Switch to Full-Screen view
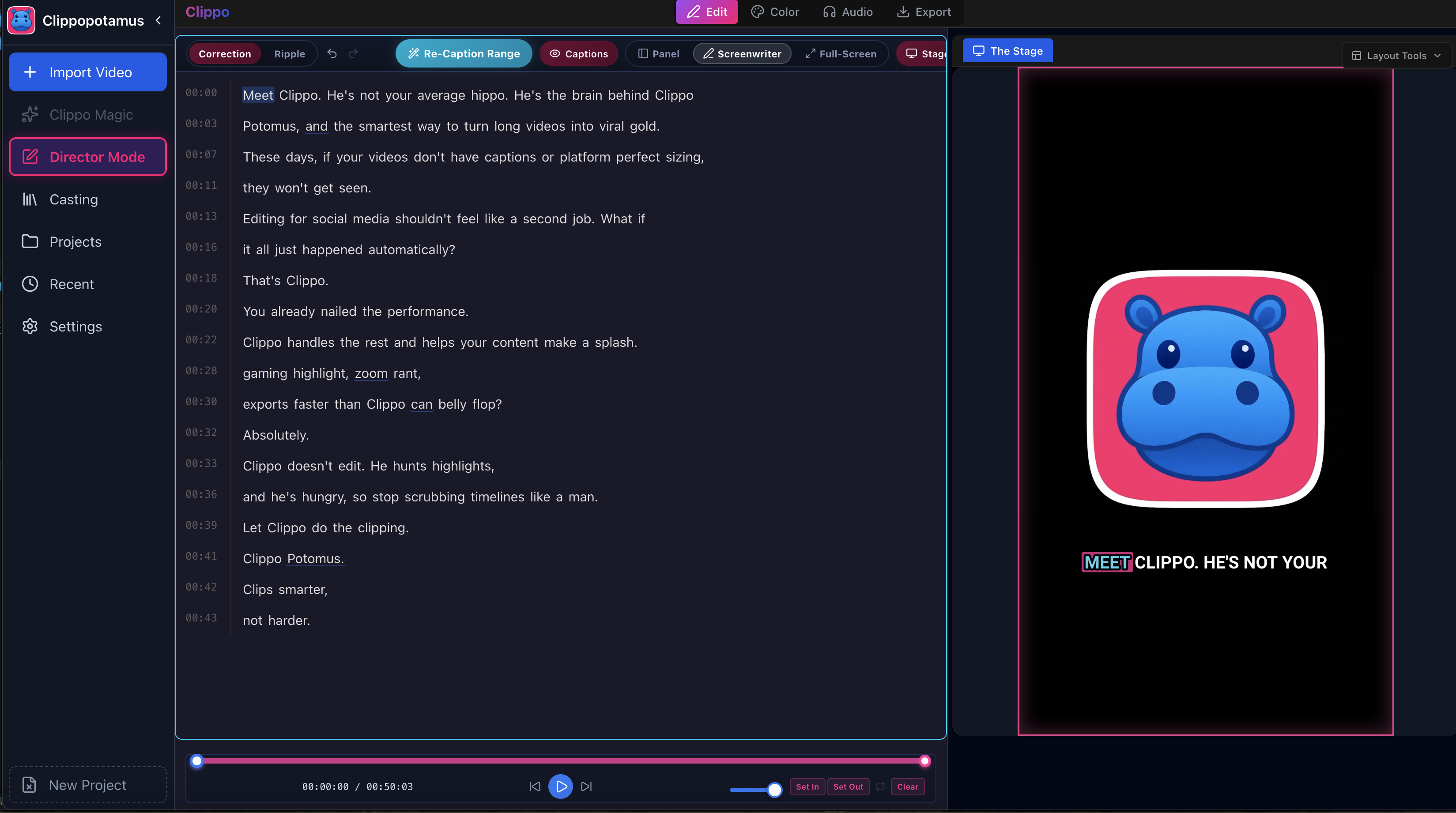 841,54
